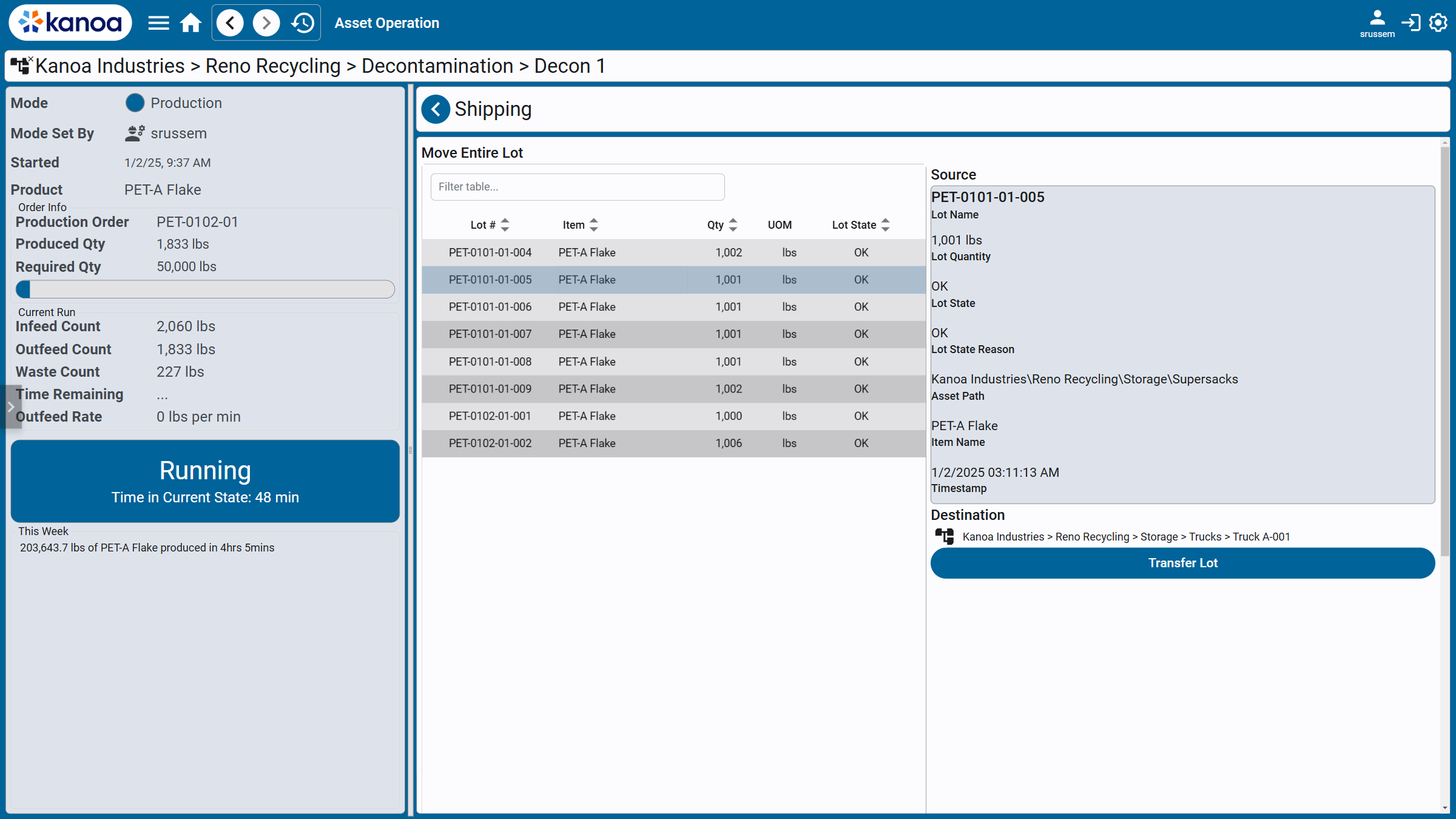Click the Filter table input field
Image resolution: width=1456 pixels, height=819 pixels.
point(578,187)
